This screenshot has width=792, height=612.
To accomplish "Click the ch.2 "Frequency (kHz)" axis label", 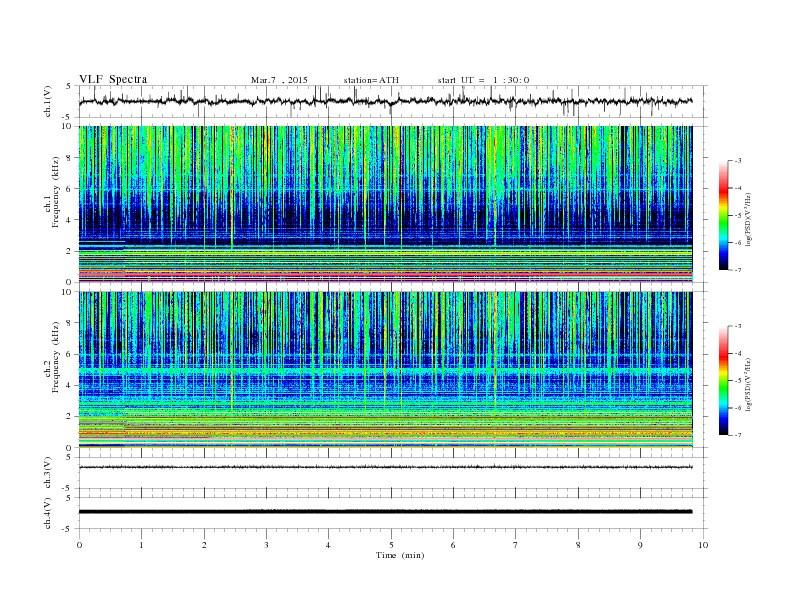I will (55, 357).
